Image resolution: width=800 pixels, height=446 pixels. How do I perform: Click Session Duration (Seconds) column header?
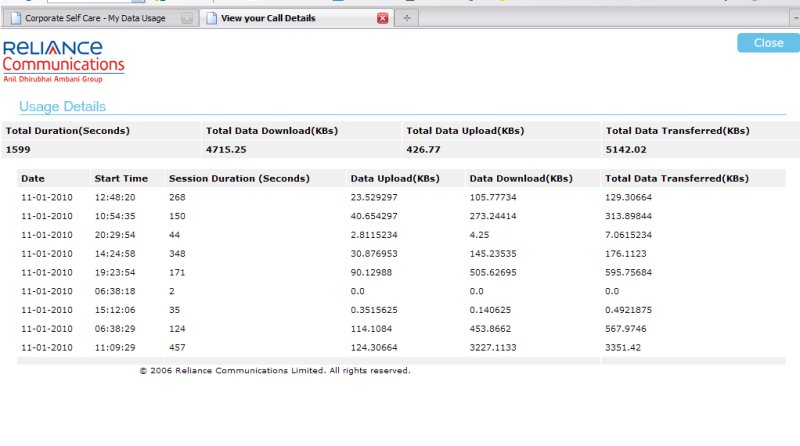(x=239, y=178)
